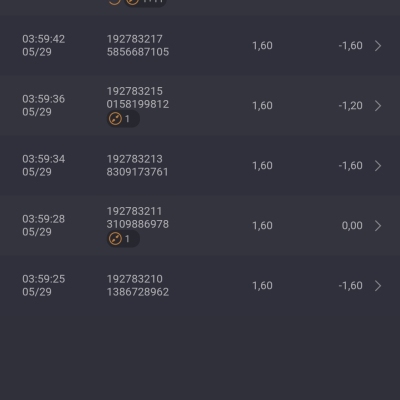Expand the 03:59:28 record with 0,00 result
Image resolution: width=400 pixels, height=400 pixels.
[378, 226]
